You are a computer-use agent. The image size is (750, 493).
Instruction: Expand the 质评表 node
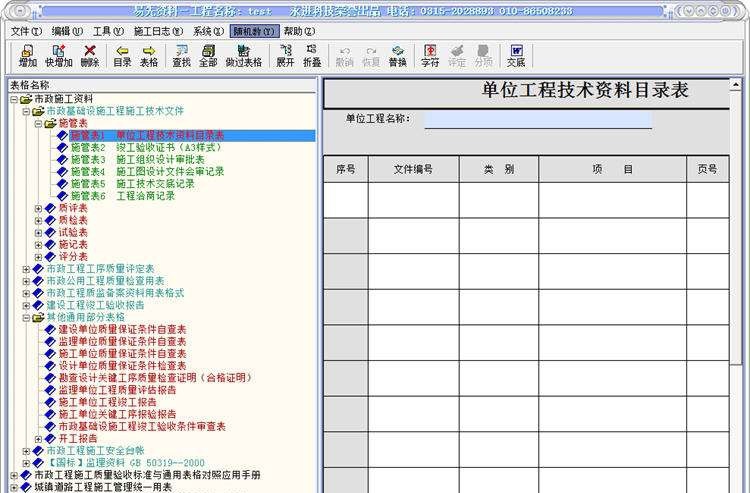[38, 208]
